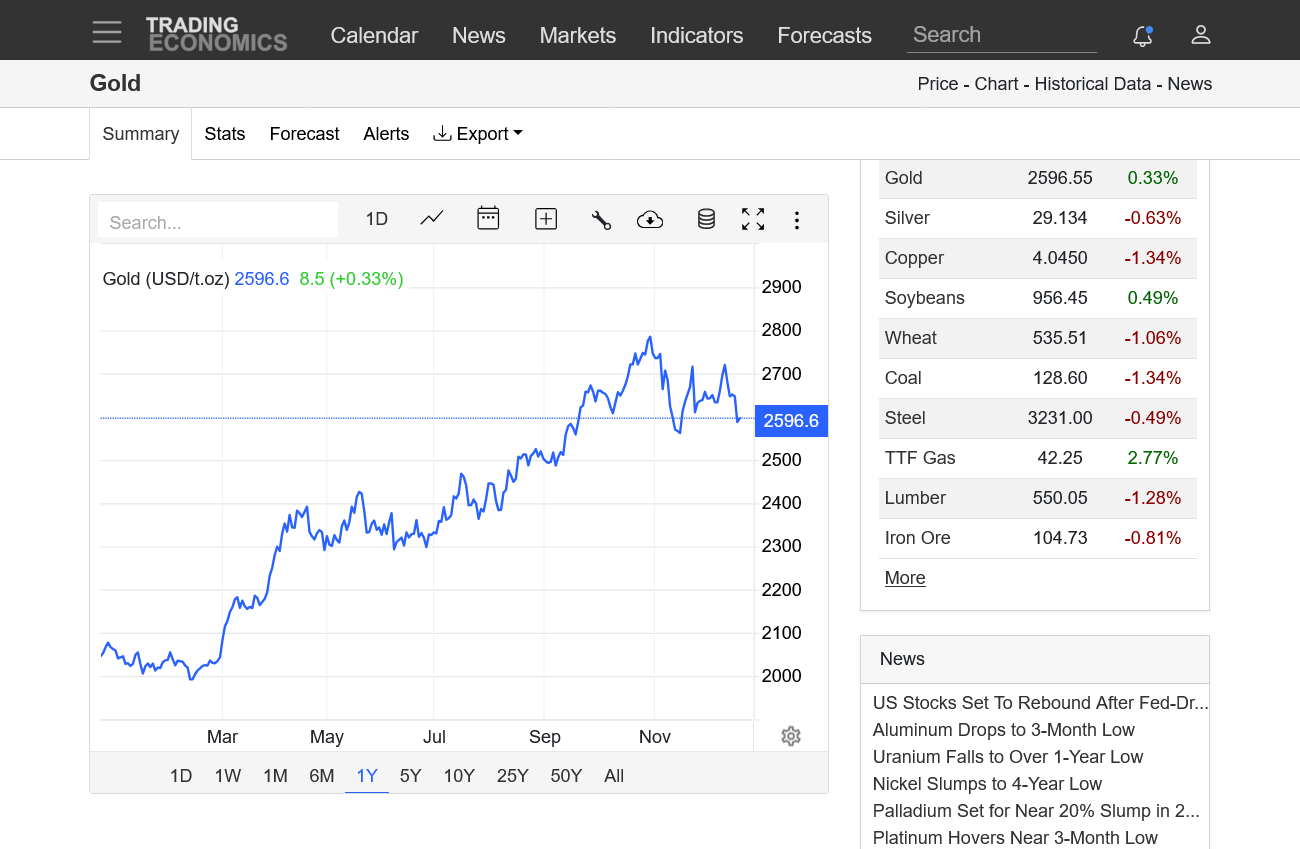Switch to the Forecast tab

click(304, 134)
